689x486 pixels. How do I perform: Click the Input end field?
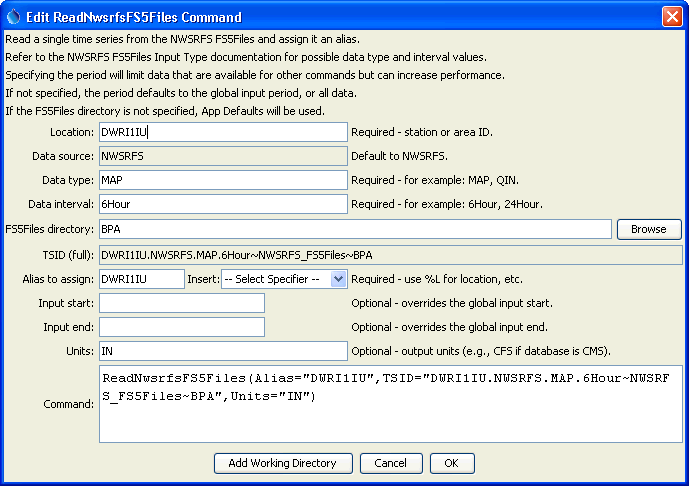coord(182,327)
